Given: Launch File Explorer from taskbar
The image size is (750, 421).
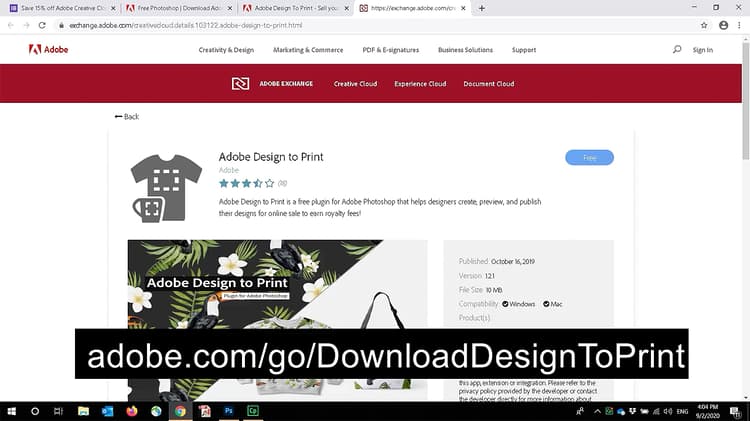Looking at the screenshot, I should point(83,411).
